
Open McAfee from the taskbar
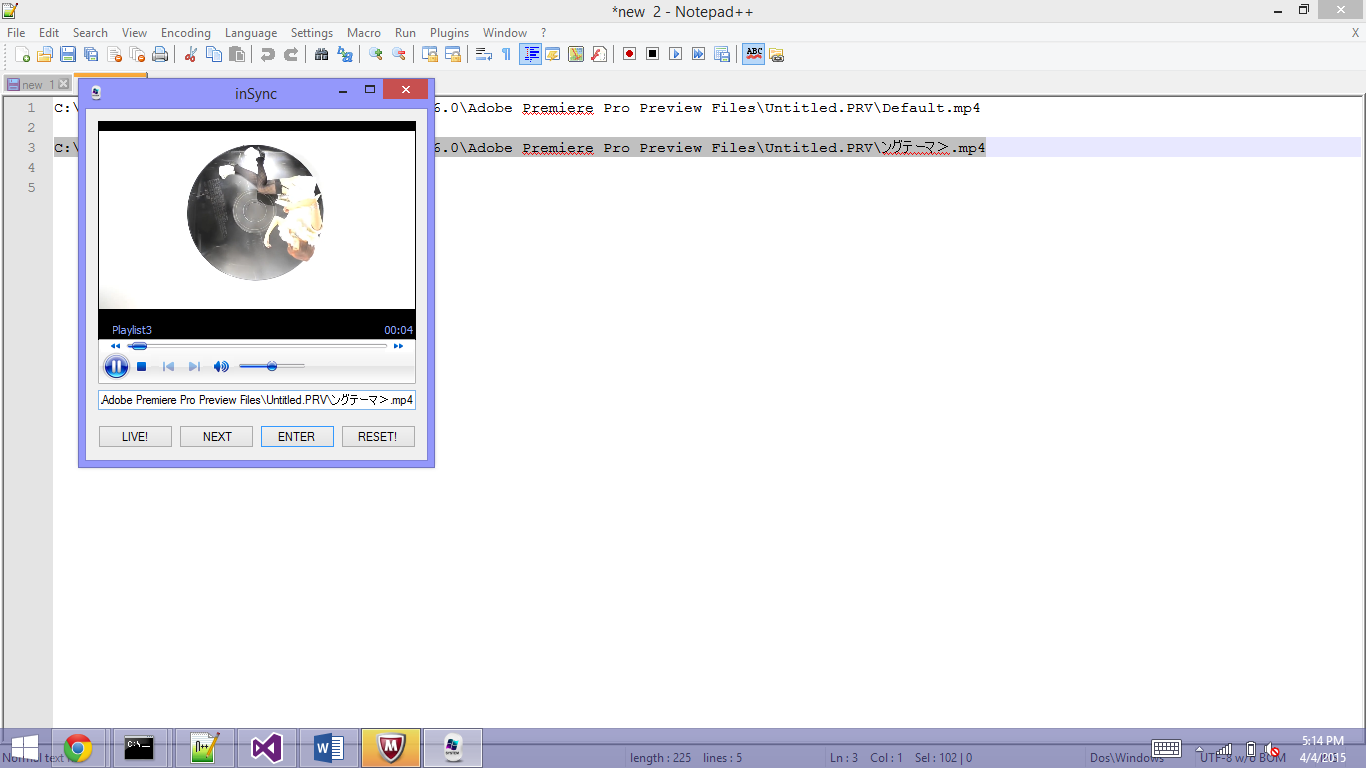point(390,748)
